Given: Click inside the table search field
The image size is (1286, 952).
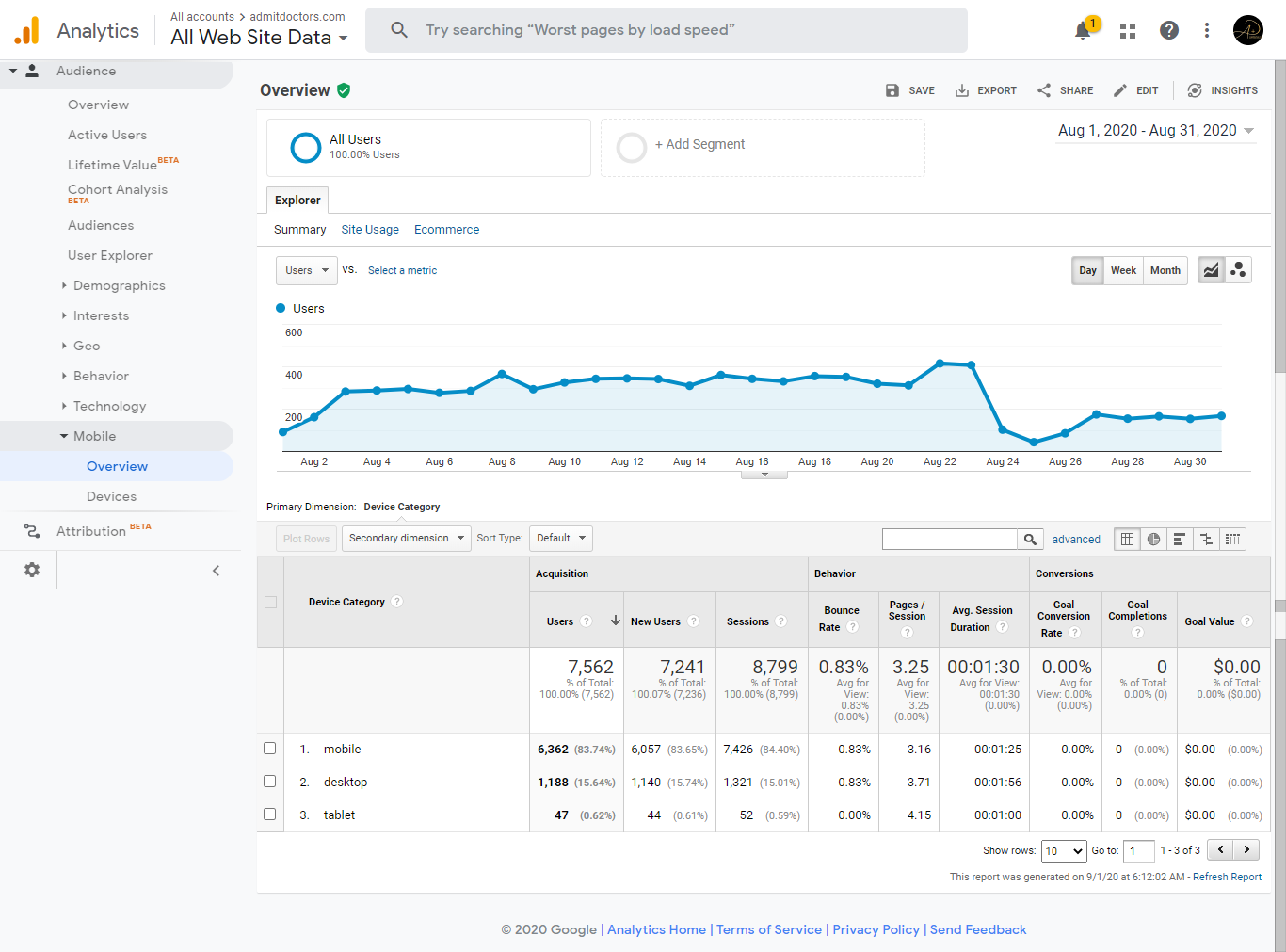Looking at the screenshot, I should point(949,540).
